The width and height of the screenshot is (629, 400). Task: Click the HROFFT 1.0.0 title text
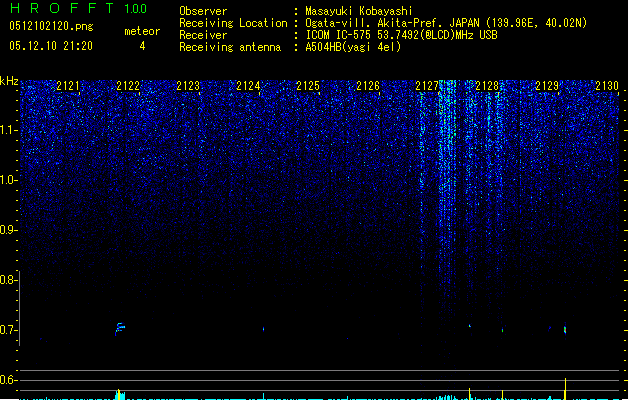[78, 8]
